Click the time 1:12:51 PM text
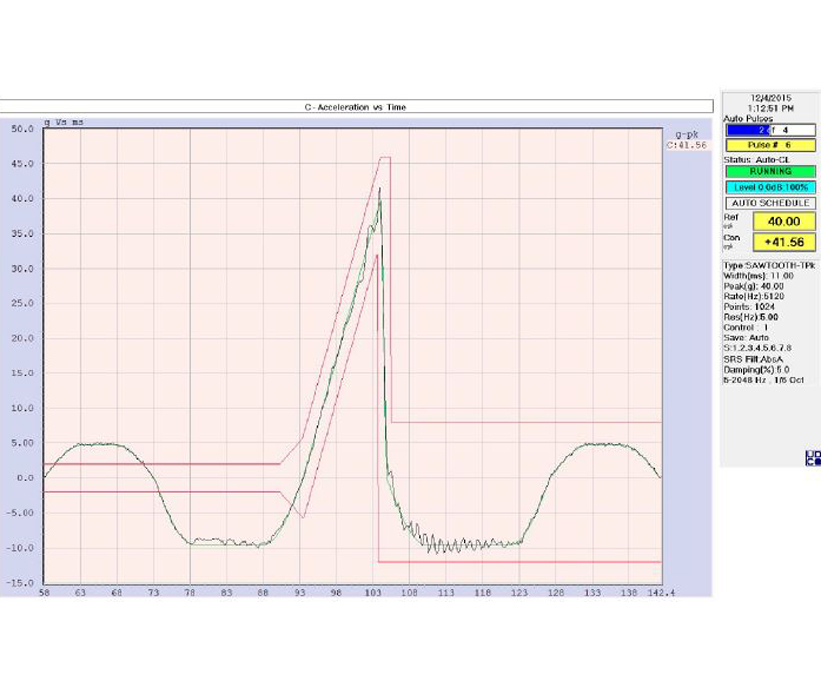The image size is (821, 687). pyautogui.click(x=771, y=108)
